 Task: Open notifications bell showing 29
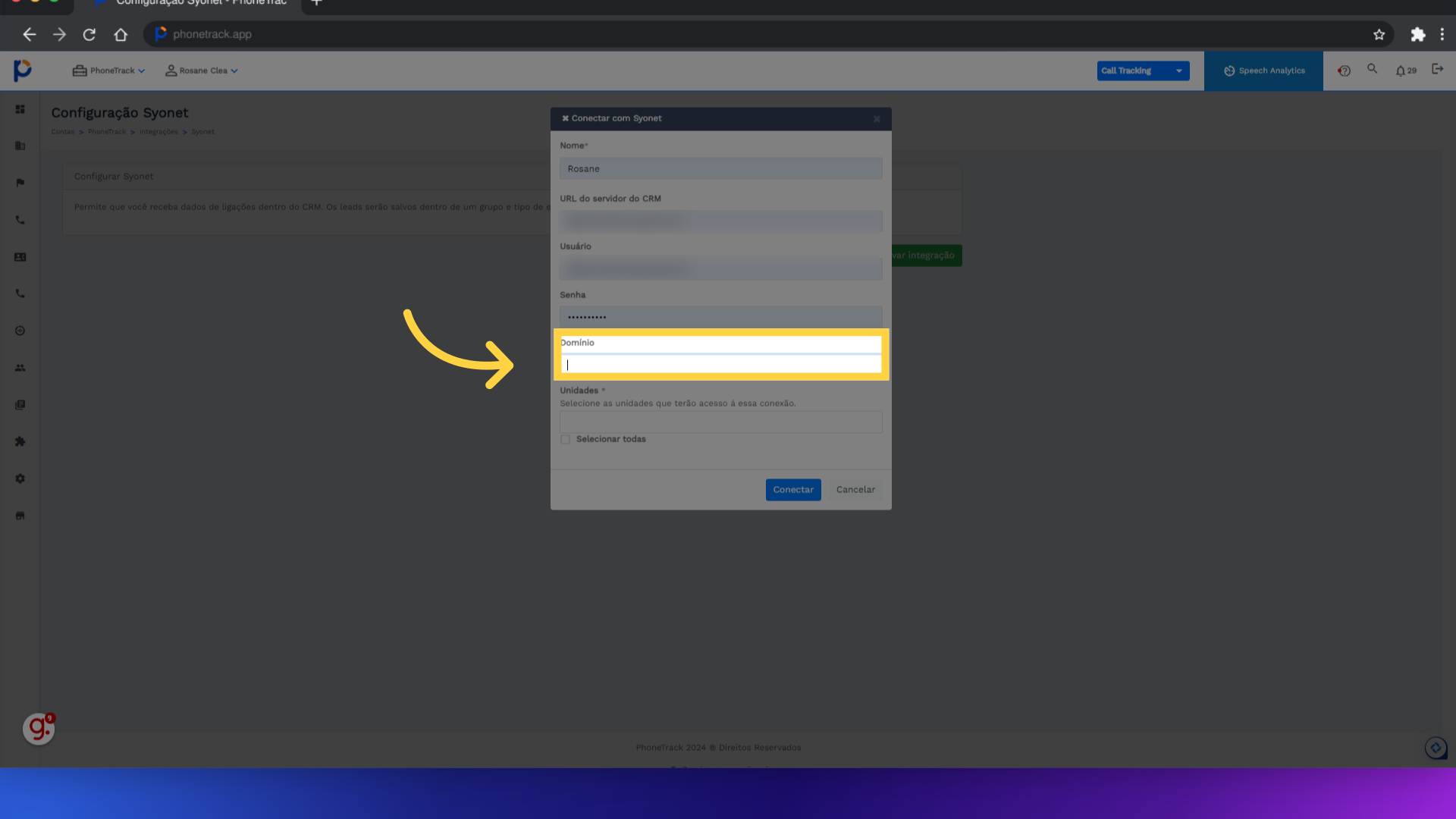(x=1406, y=71)
